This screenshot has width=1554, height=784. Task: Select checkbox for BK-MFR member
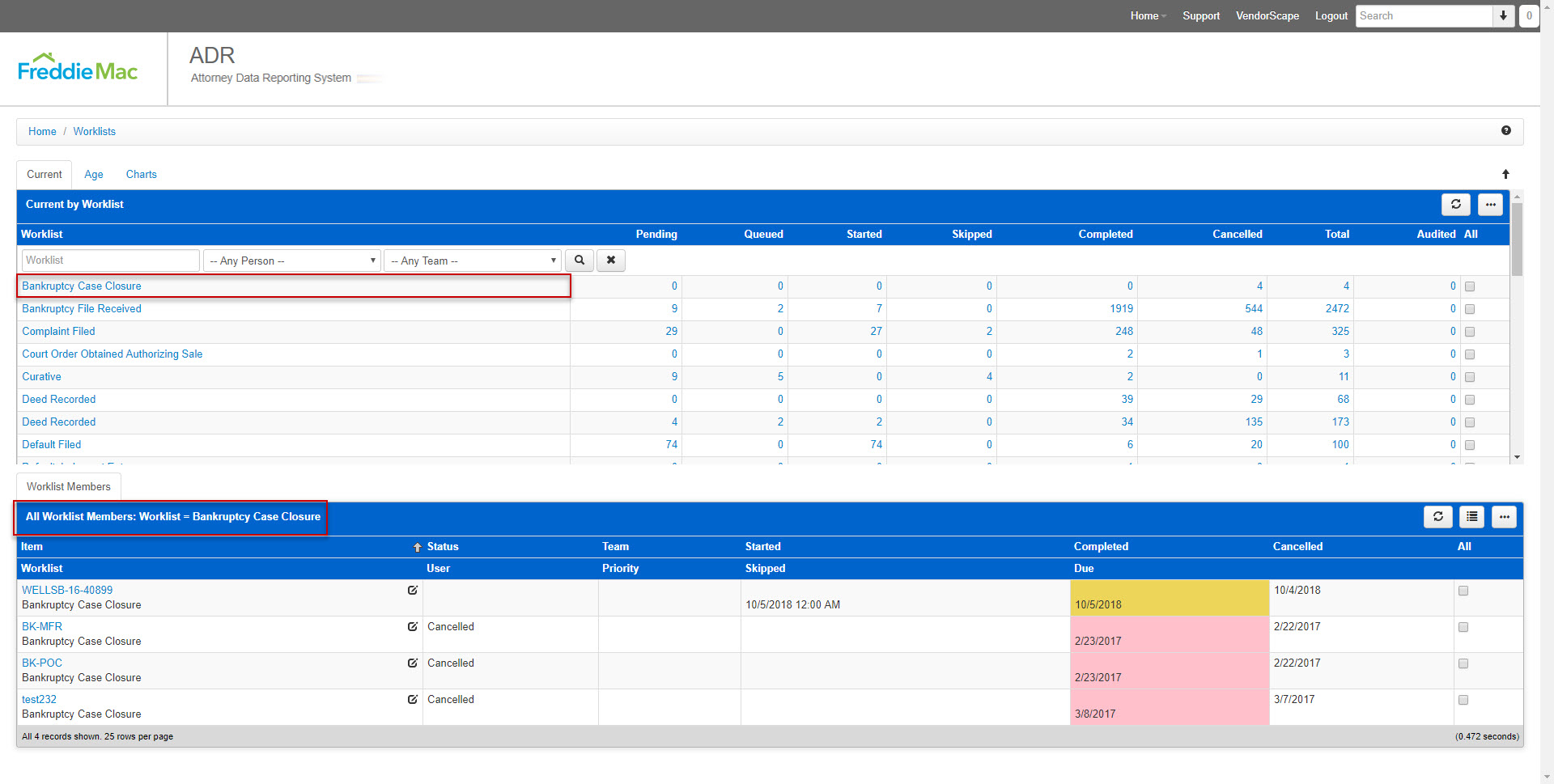click(x=1463, y=627)
